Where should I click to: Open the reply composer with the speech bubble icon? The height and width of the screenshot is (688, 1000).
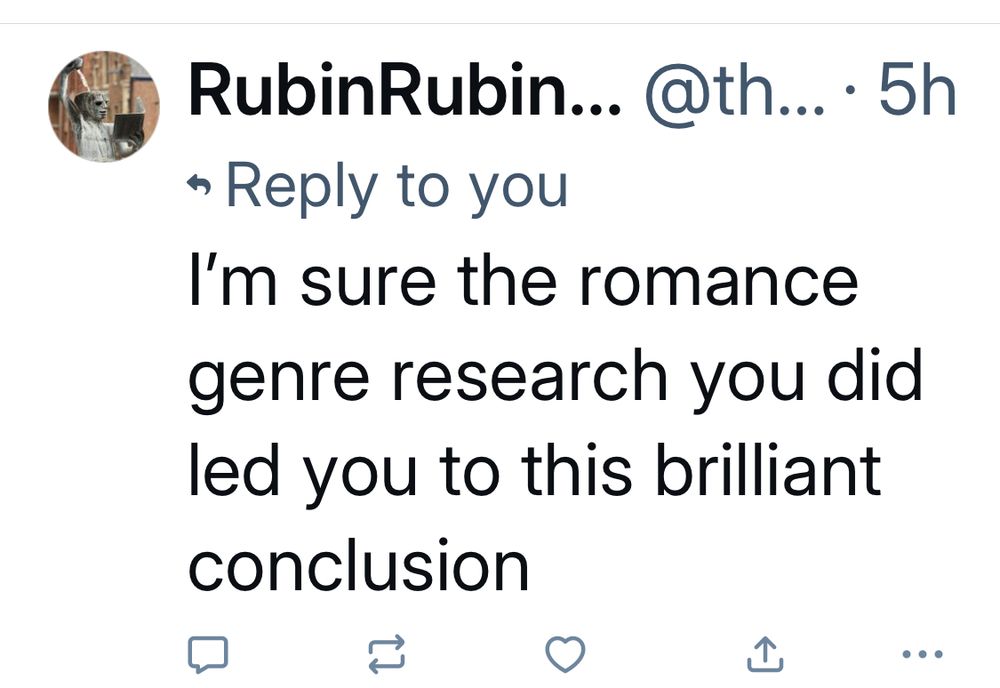tap(209, 655)
